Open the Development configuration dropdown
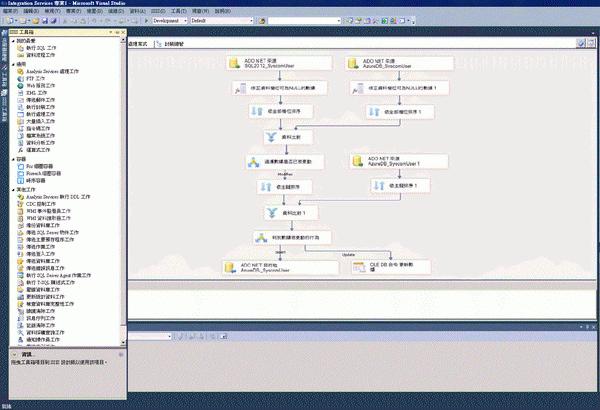Image resolution: width=600 pixels, height=410 pixels. click(x=170, y=21)
